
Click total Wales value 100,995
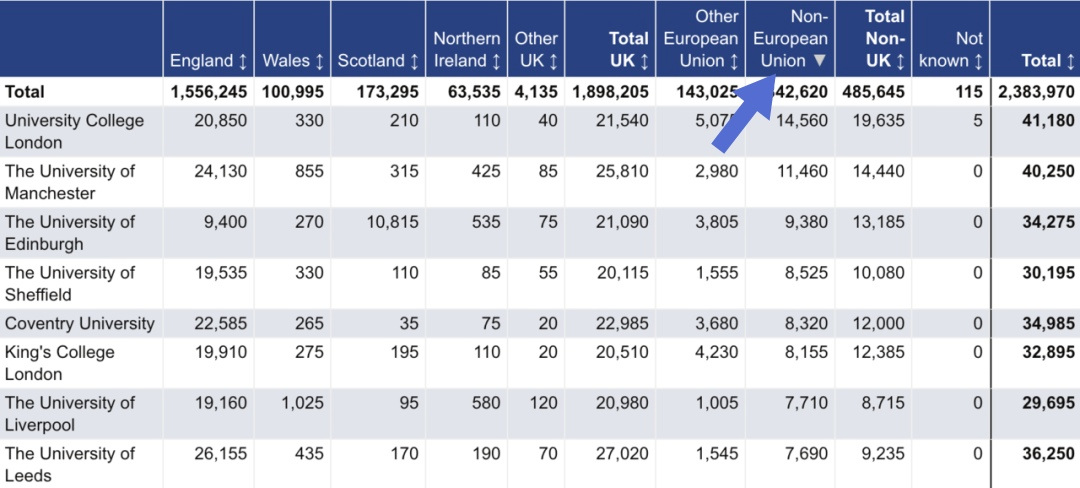tap(293, 92)
